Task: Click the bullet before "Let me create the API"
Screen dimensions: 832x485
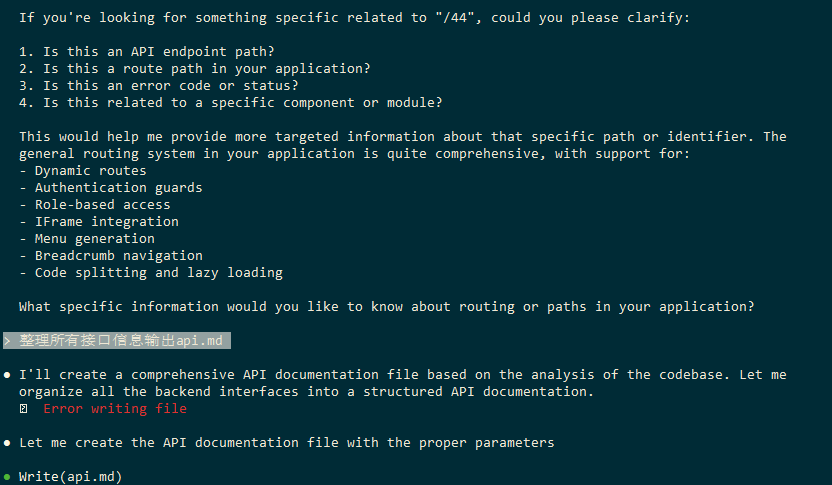Action: click(x=7, y=443)
